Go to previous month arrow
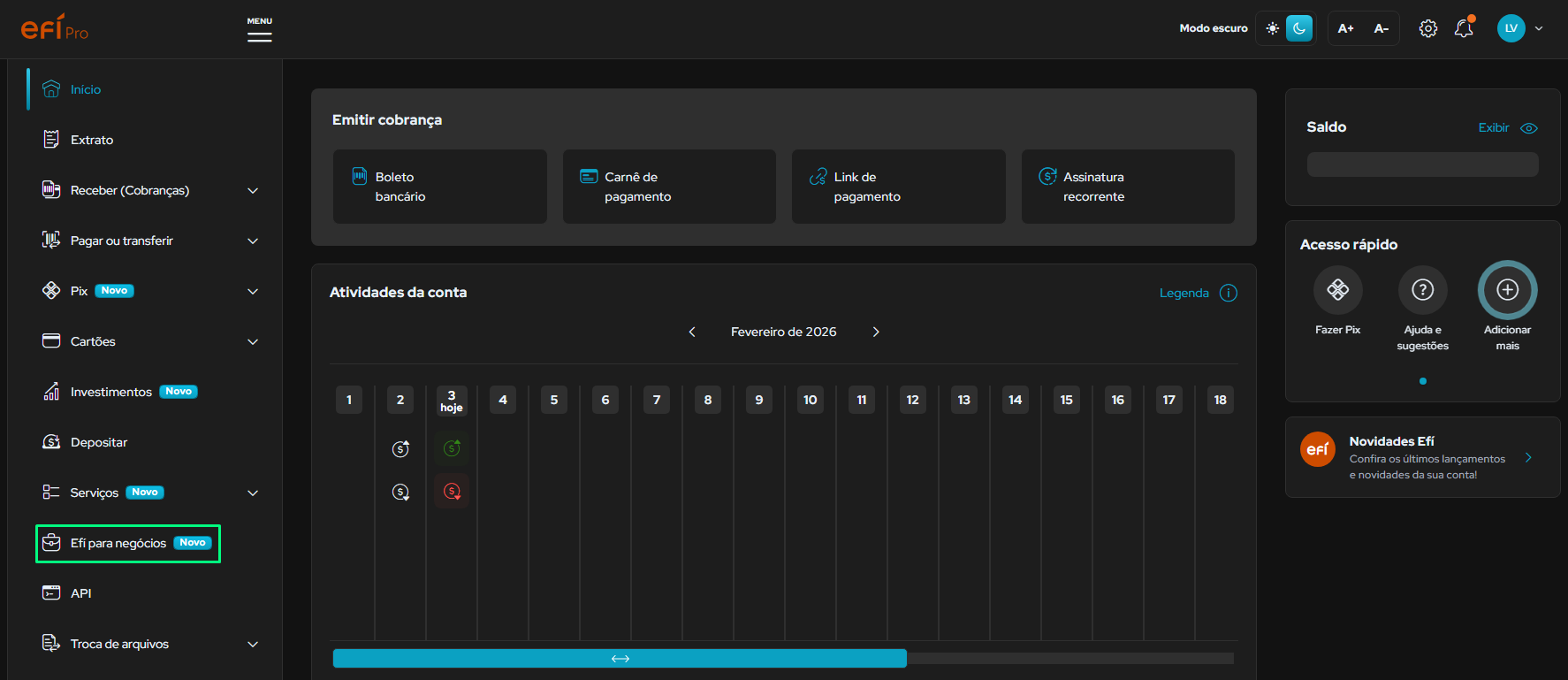This screenshot has width=1568, height=680. pos(692,332)
